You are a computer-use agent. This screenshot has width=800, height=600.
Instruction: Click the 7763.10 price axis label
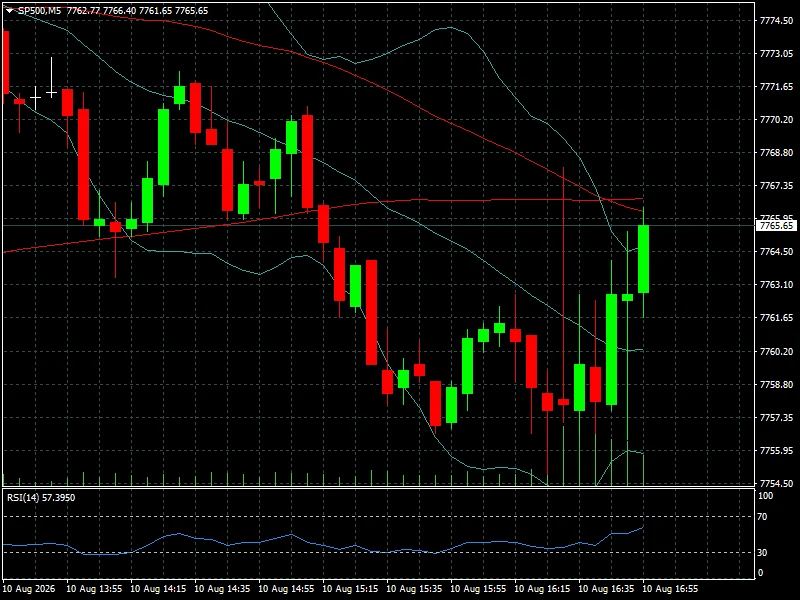click(x=776, y=285)
